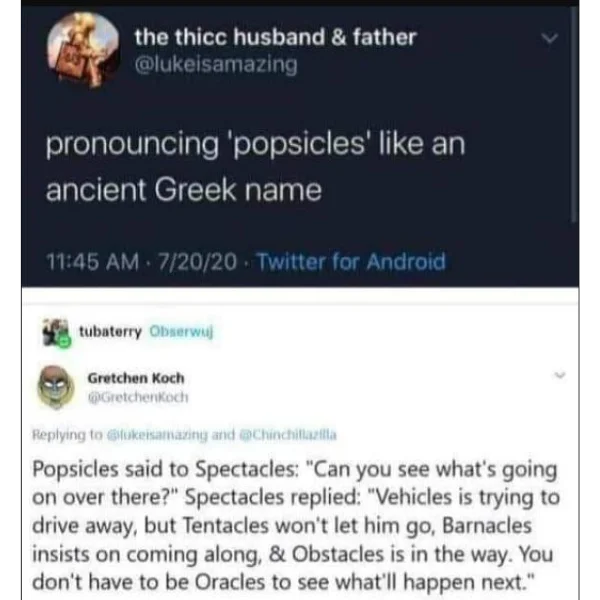
Task: Click the 11:45 AM 7/20/20 timestamp
Action: tap(142, 262)
